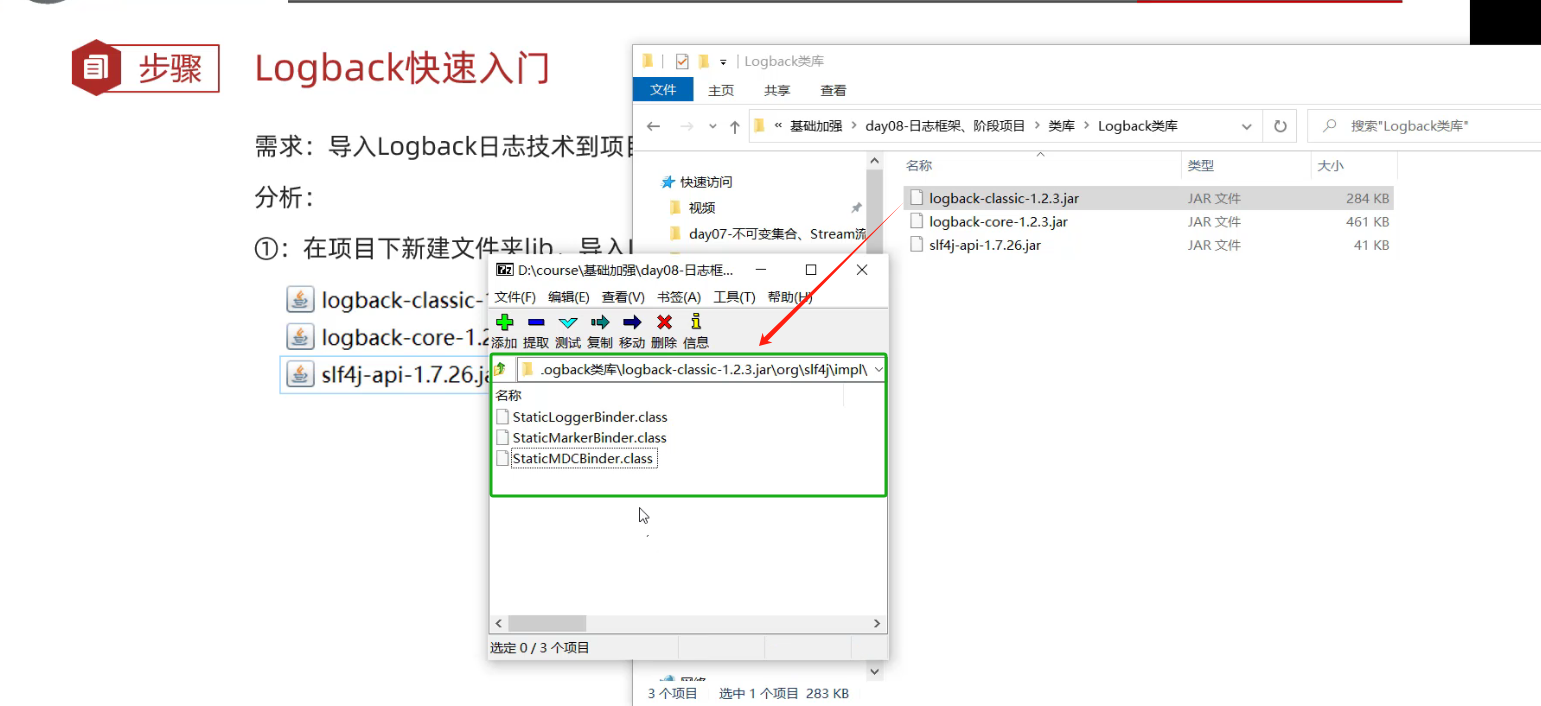1541x706 pixels.
Task: Click the day08-日志框架、阶段项目 breadcrumb
Action: click(x=945, y=126)
